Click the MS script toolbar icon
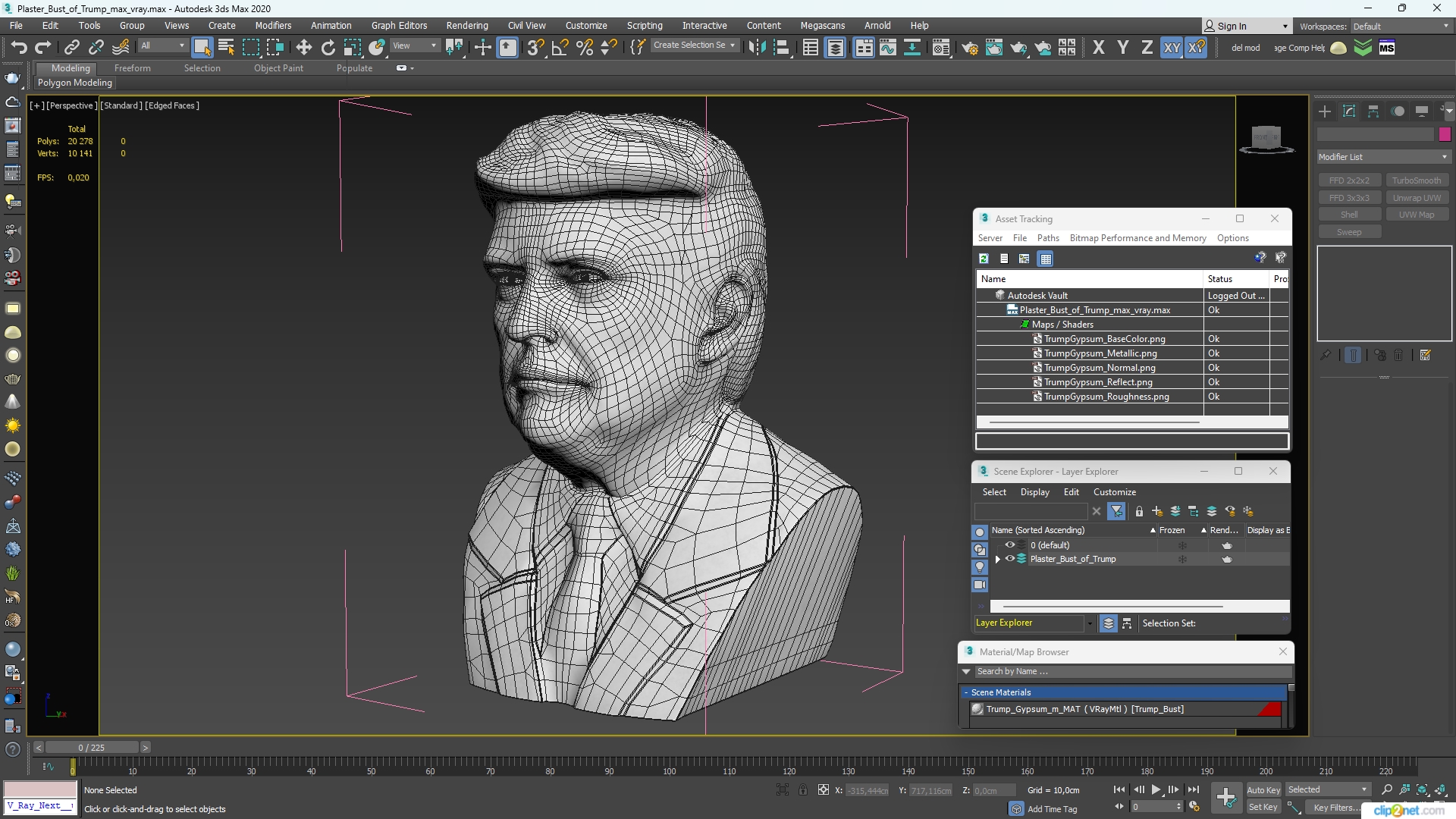 tap(1387, 48)
